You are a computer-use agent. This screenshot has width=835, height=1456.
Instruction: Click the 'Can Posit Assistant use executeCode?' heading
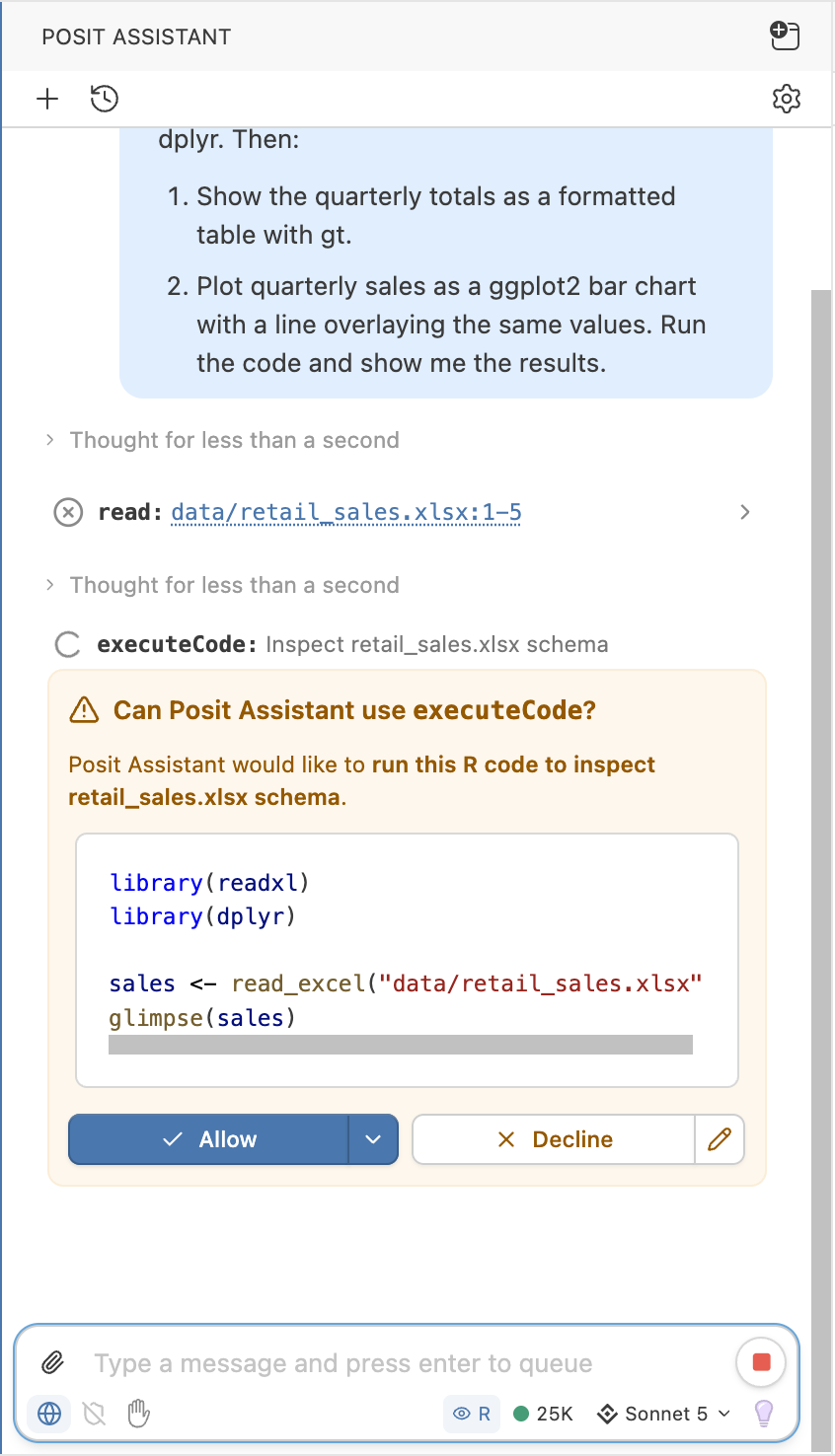[354, 710]
